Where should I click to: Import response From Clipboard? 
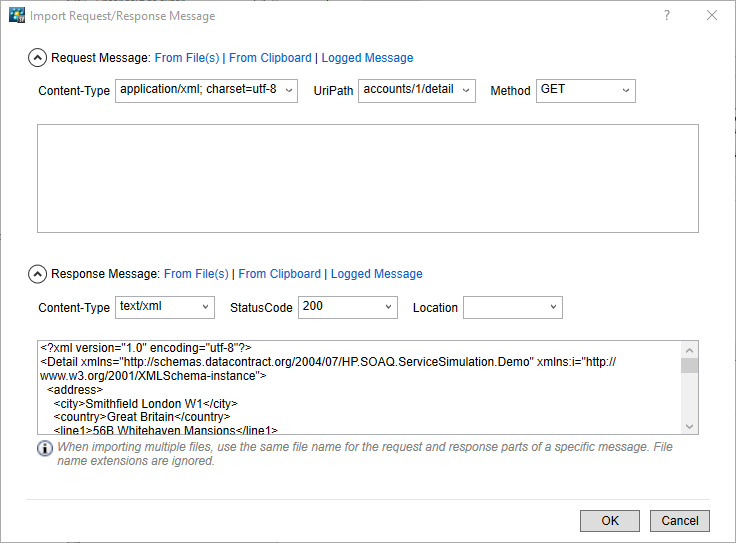pos(280,274)
